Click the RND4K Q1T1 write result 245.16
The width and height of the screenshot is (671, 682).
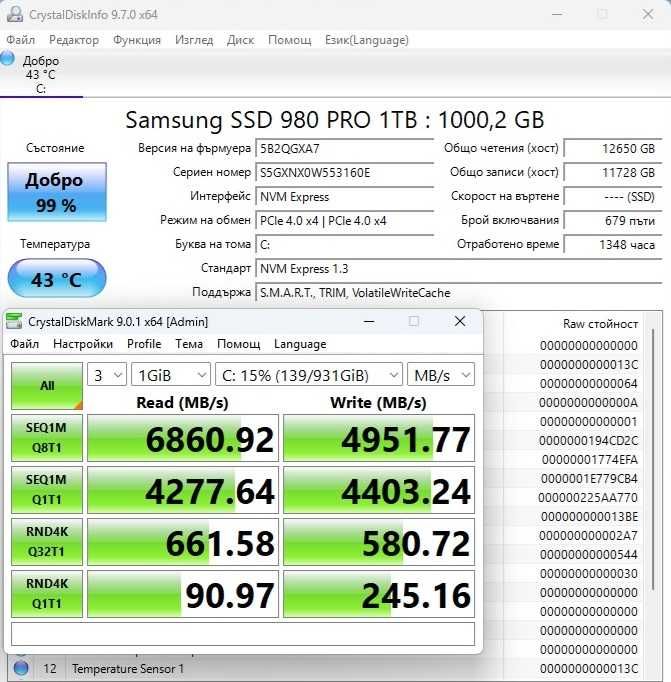pyautogui.click(x=379, y=594)
